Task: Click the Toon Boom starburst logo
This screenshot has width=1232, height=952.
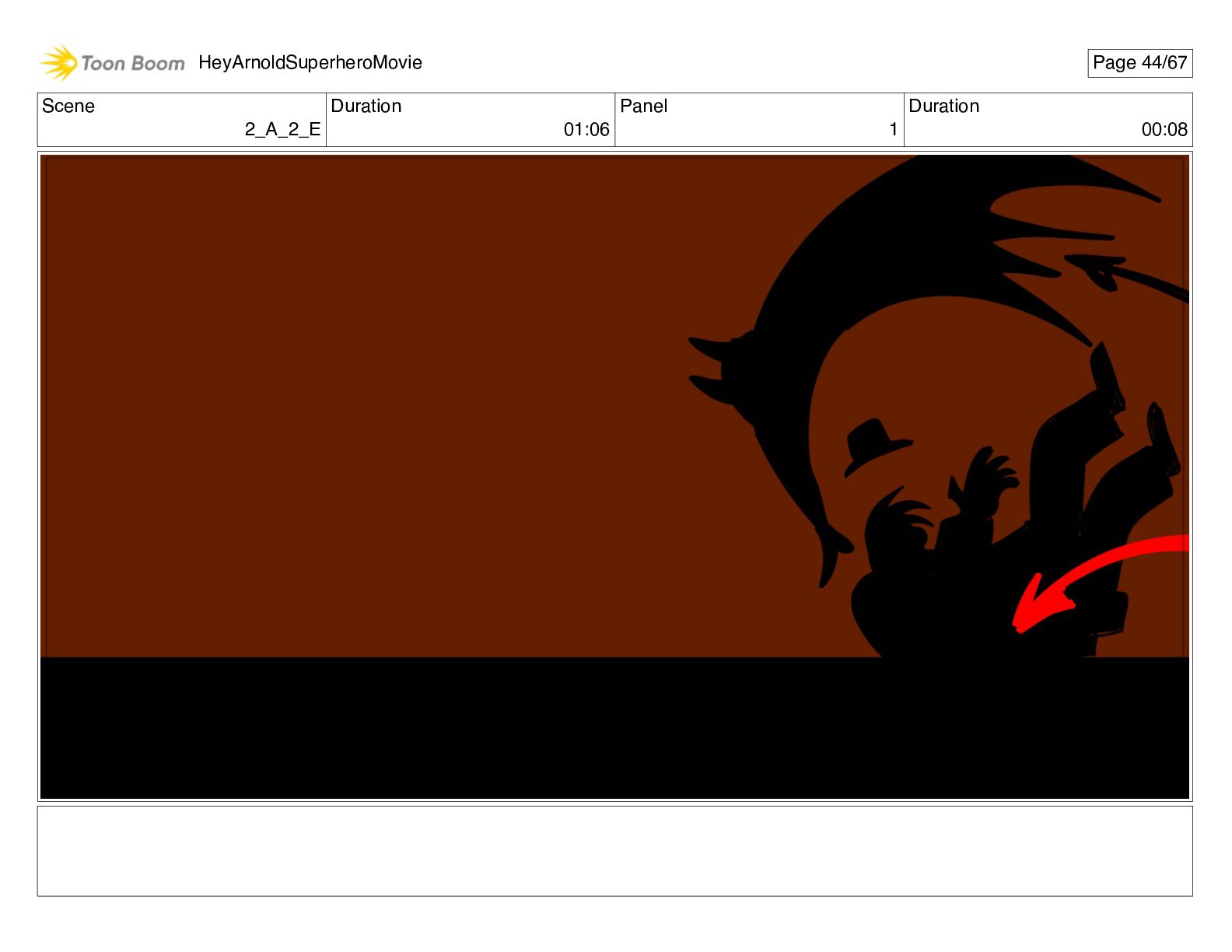Action: [x=59, y=63]
